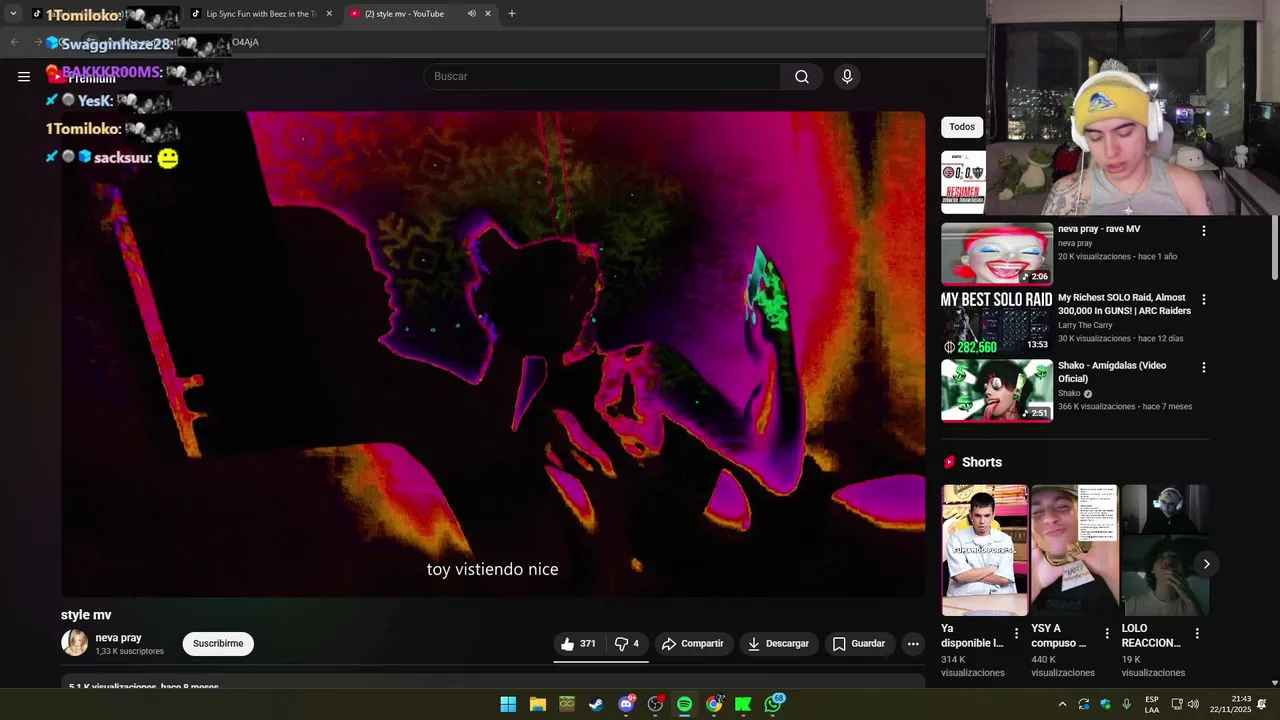The width and height of the screenshot is (1280, 720).
Task: Open Discord from taskbar
Action: [626, 704]
